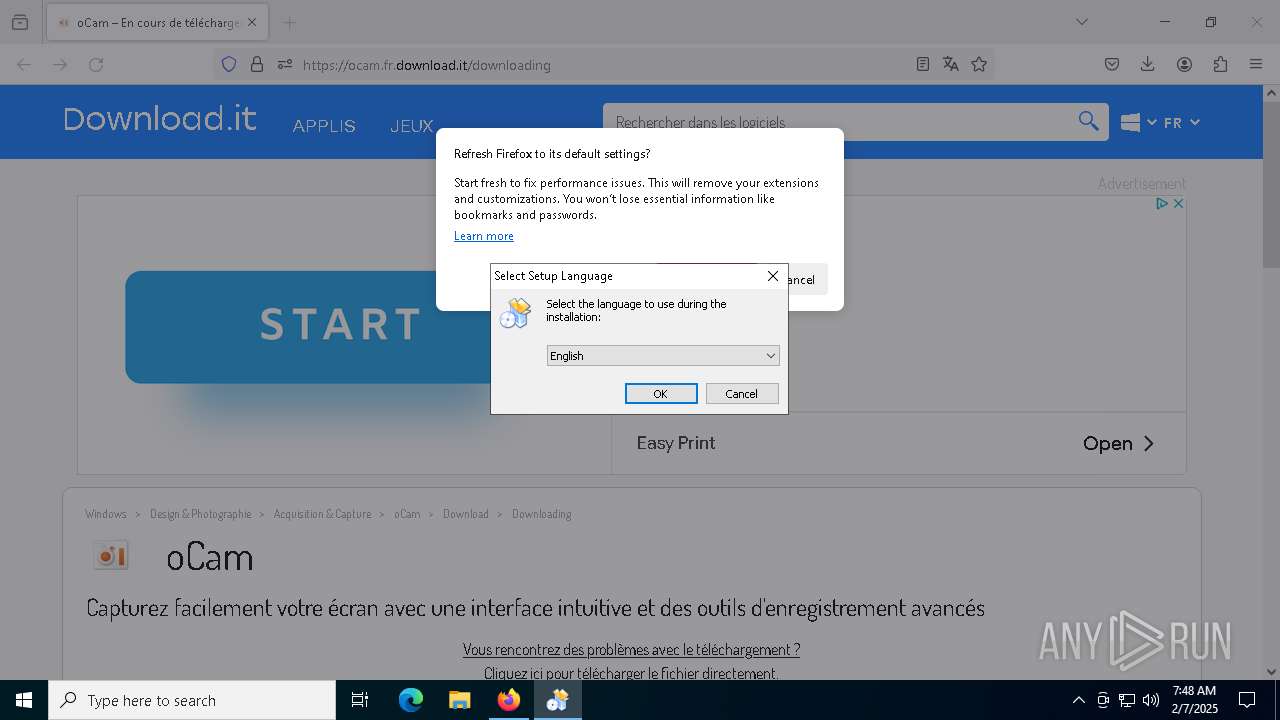
Task: Click Vous rencontrez des problèmes avec le téléchargement link
Action: [x=631, y=649]
